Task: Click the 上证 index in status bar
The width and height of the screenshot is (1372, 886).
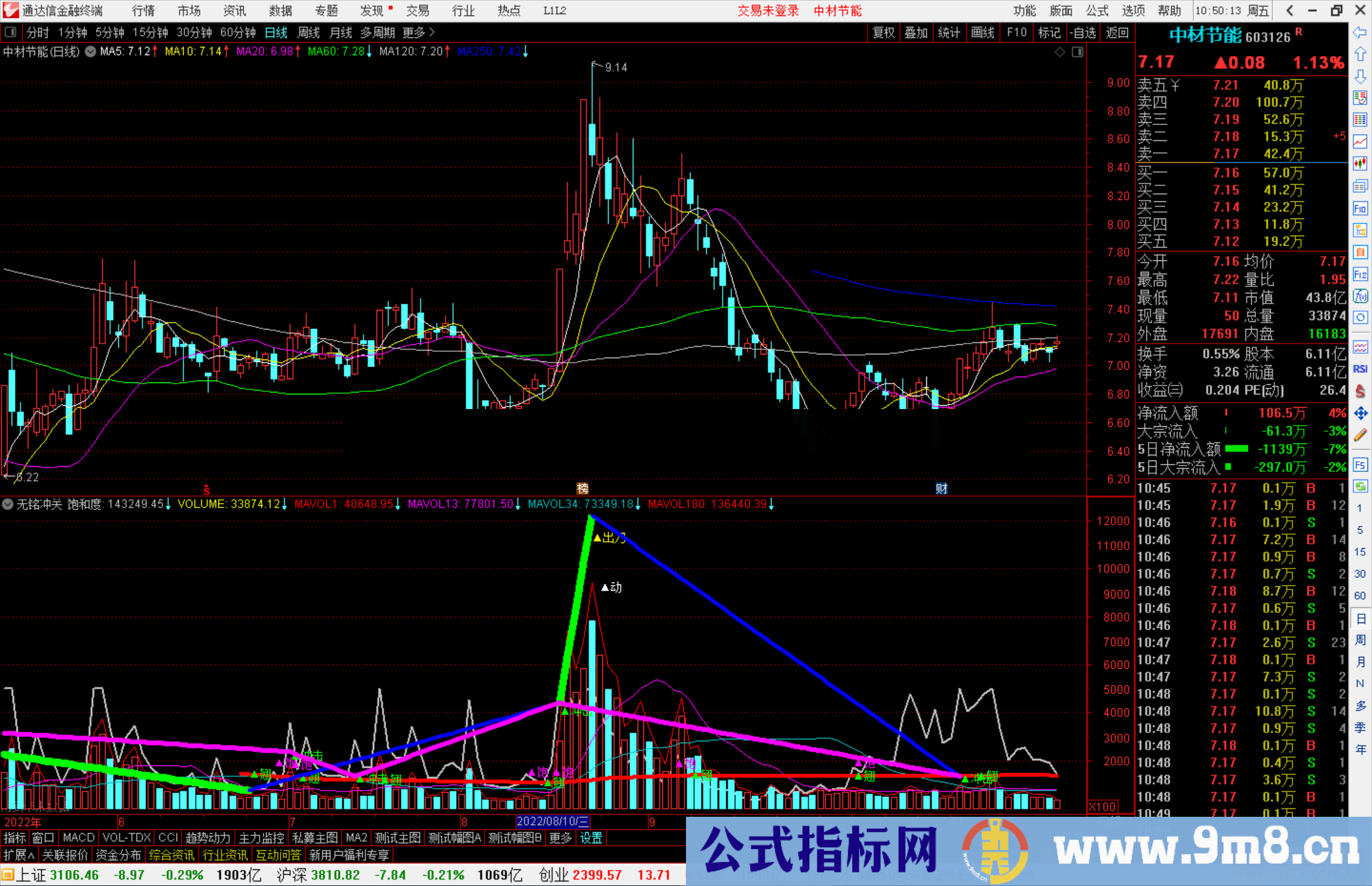Action: click(31, 875)
